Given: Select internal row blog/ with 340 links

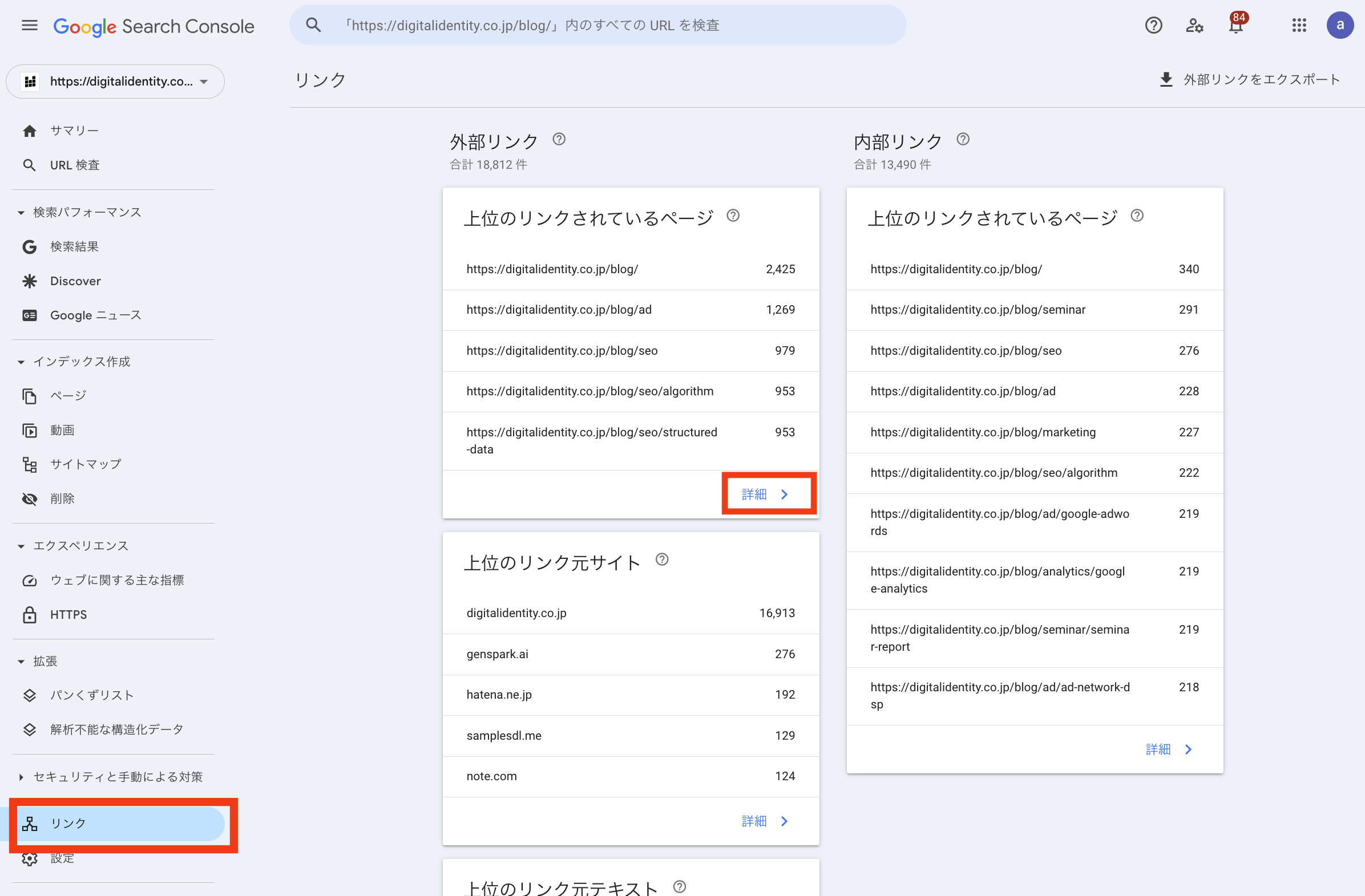Looking at the screenshot, I should click(1034, 269).
